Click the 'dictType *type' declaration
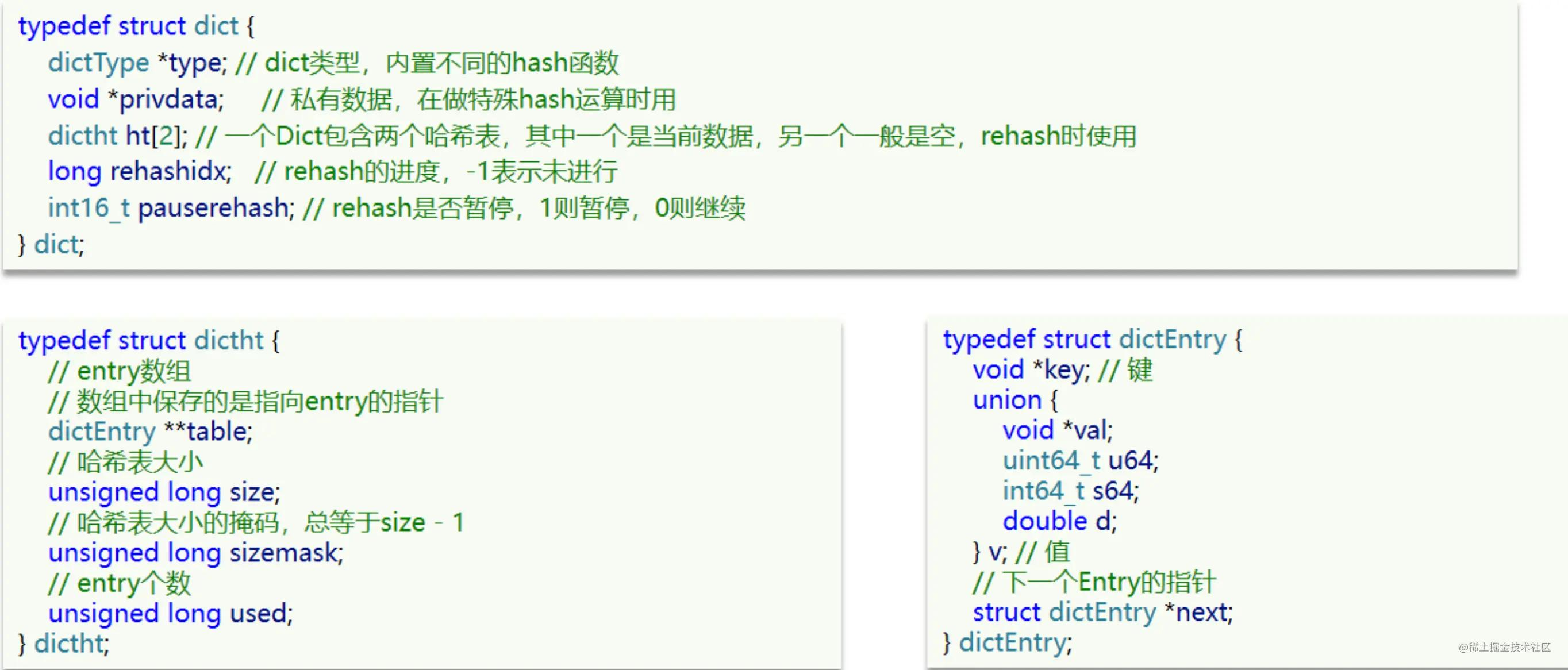This screenshot has height=670, width=1568. (x=137, y=63)
